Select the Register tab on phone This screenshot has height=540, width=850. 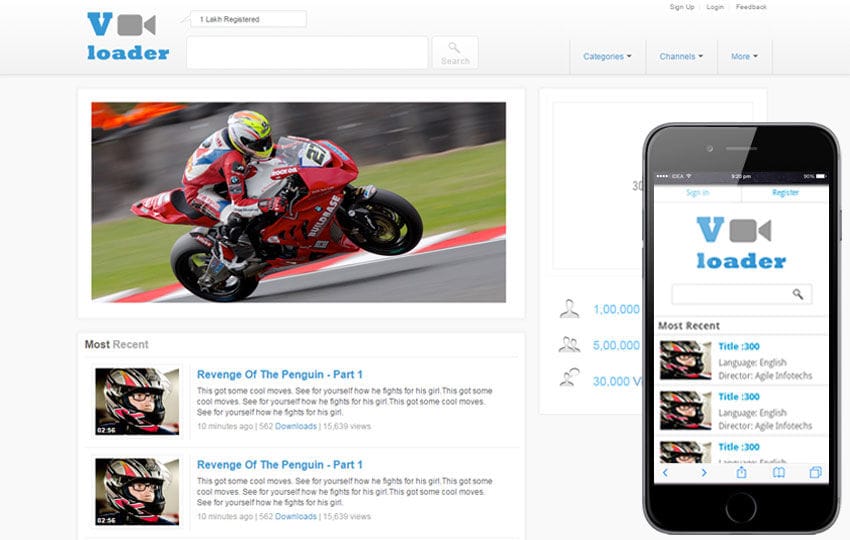(785, 192)
